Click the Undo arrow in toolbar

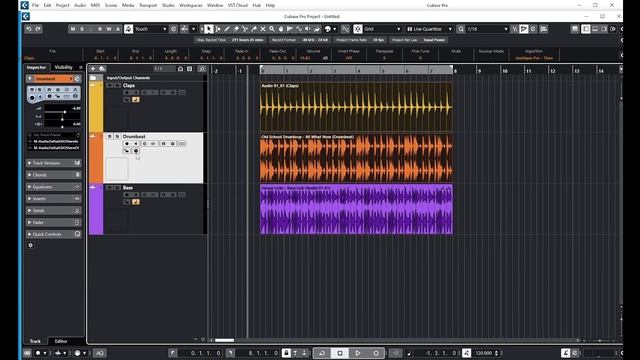pyautogui.click(x=29, y=29)
